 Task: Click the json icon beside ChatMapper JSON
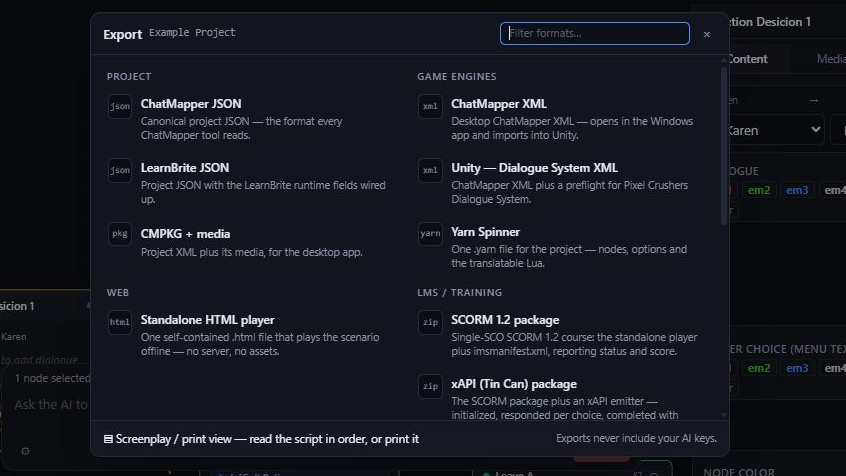[x=120, y=106]
